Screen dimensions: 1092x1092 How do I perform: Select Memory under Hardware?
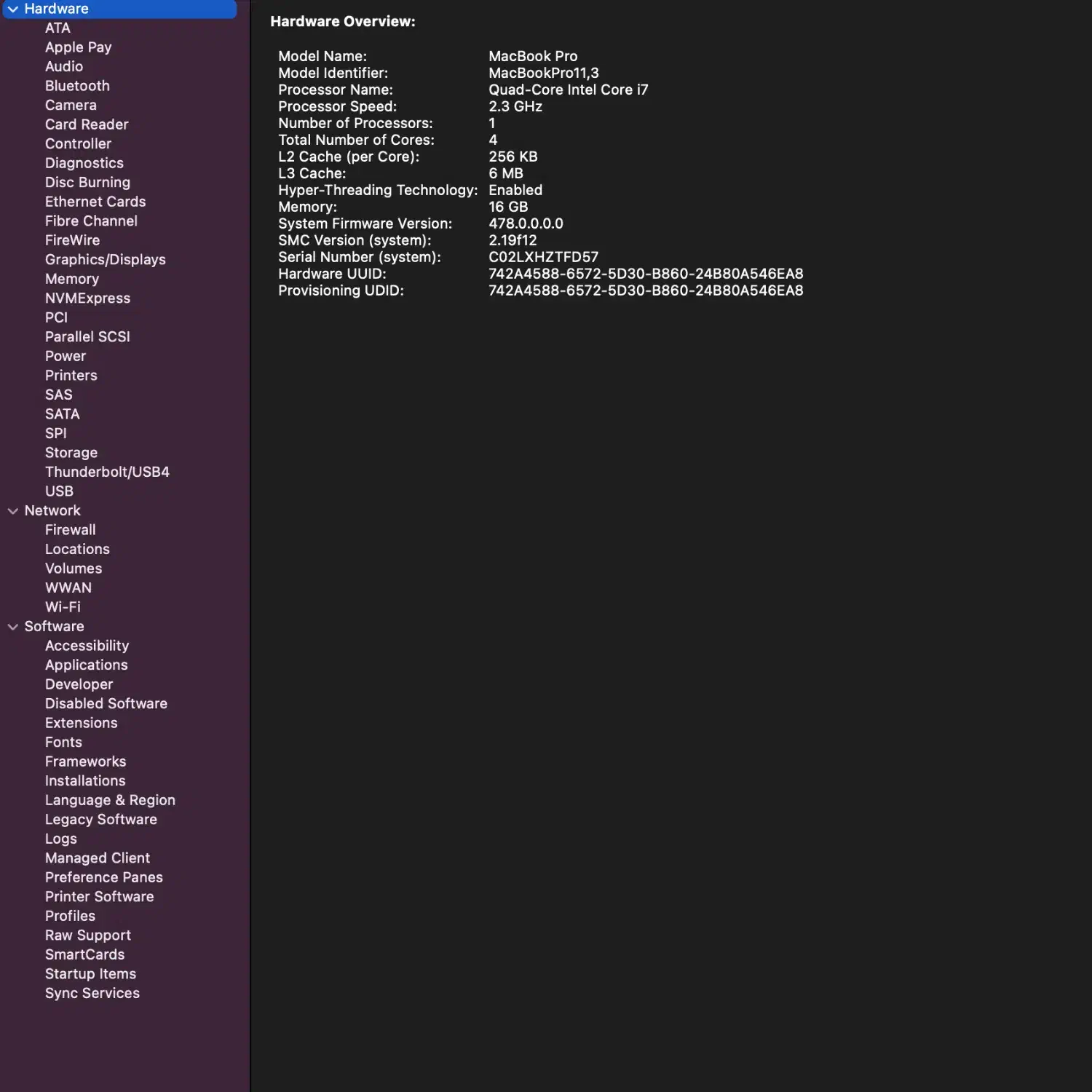(71, 279)
